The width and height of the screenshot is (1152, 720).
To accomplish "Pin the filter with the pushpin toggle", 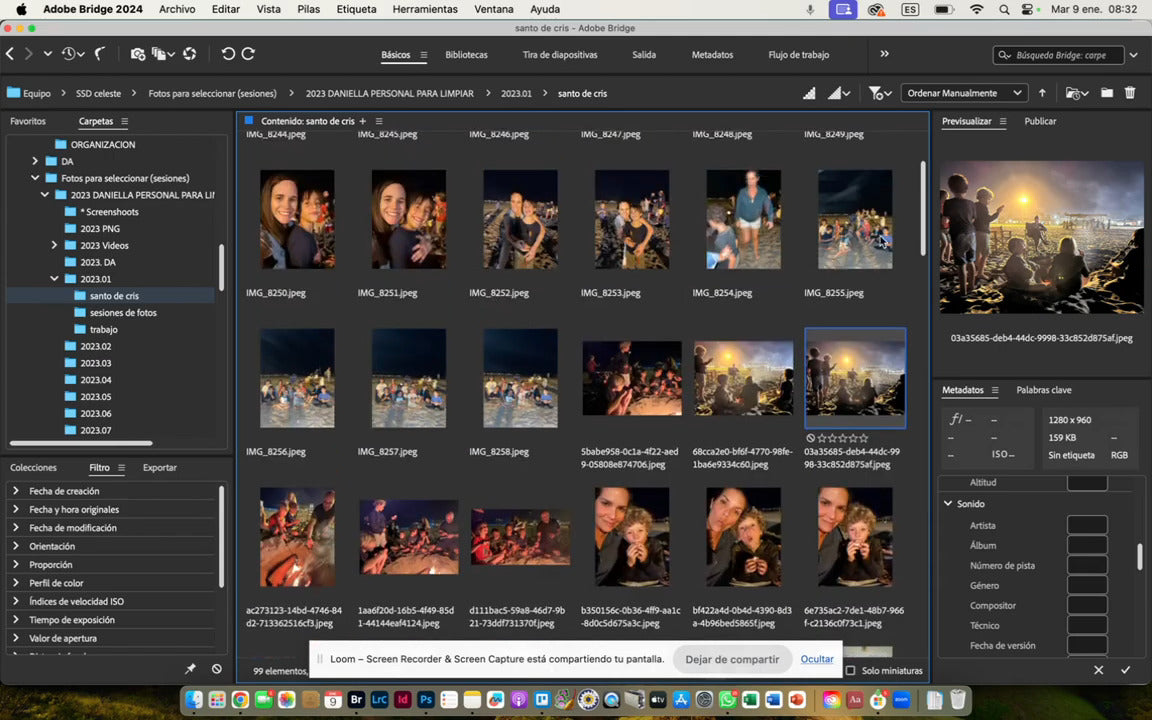I will coord(190,669).
